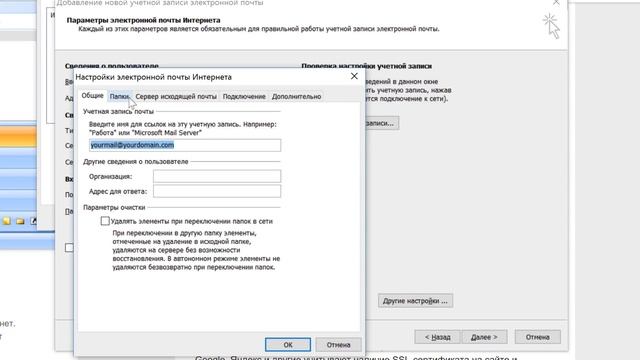The height and width of the screenshot is (360, 640).
Task: Switch to the Общие tab
Action: point(92,96)
